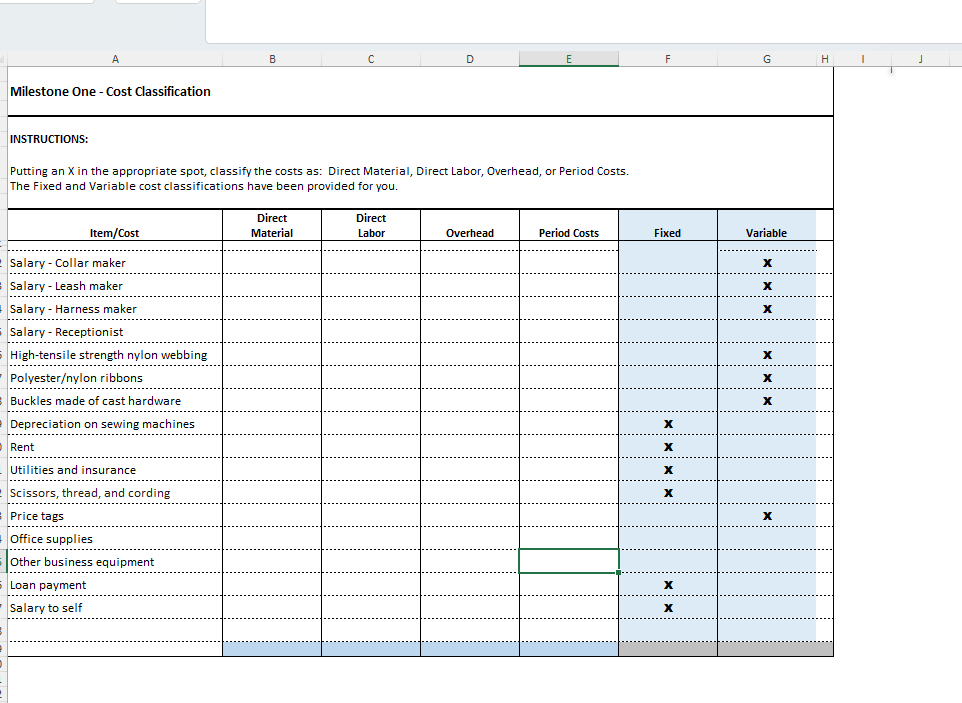The width and height of the screenshot is (962, 703).
Task: Click the 'Direct Material' column header cell
Action: [272, 225]
